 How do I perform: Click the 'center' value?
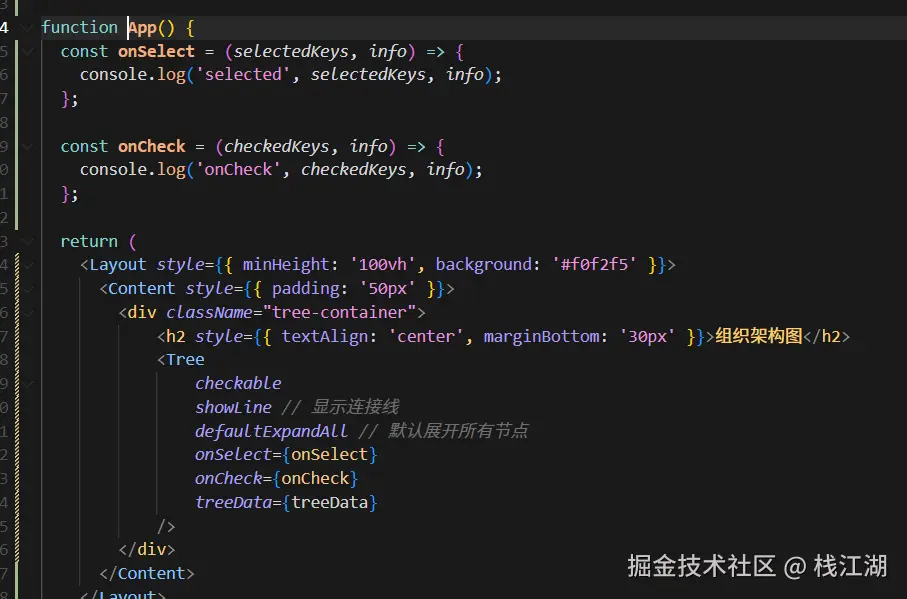[426, 336]
